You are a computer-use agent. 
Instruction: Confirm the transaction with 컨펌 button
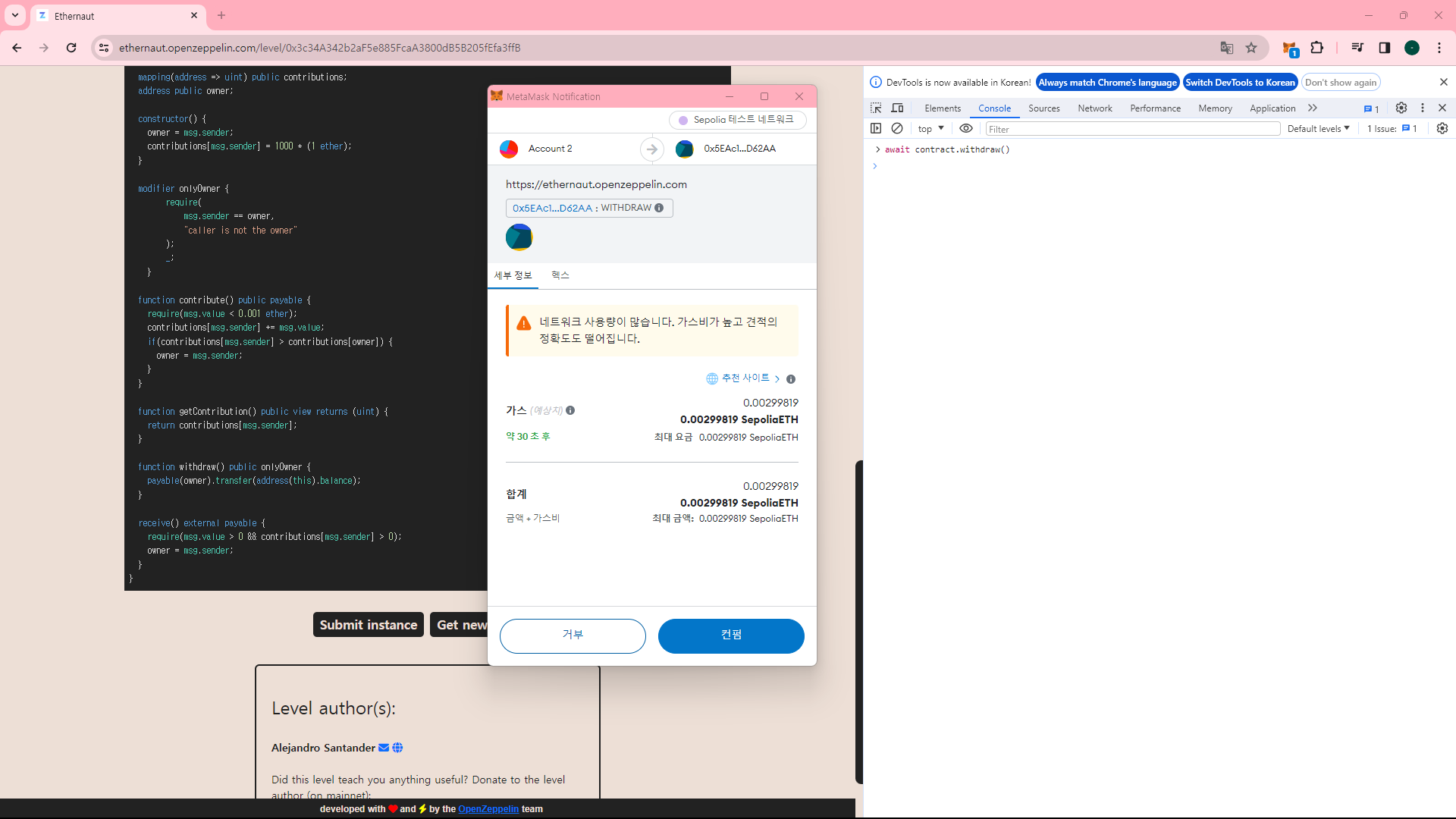point(731,635)
